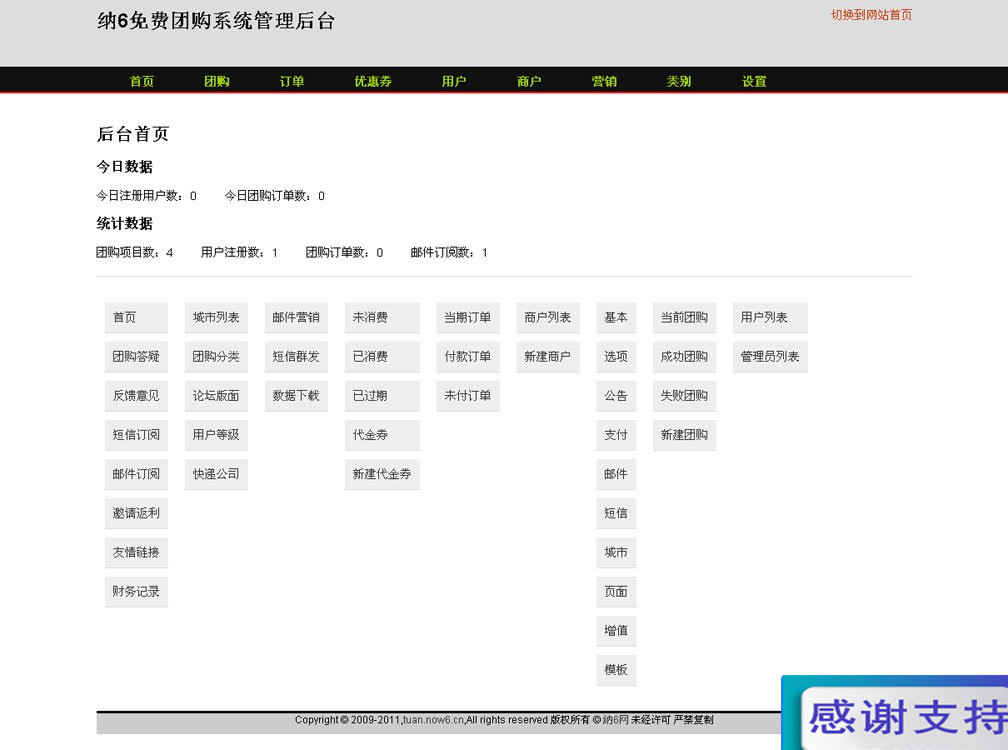Viewport: 1008px width, 750px height.
Task: Open the 支付 settings shortcut
Action: coord(616,435)
